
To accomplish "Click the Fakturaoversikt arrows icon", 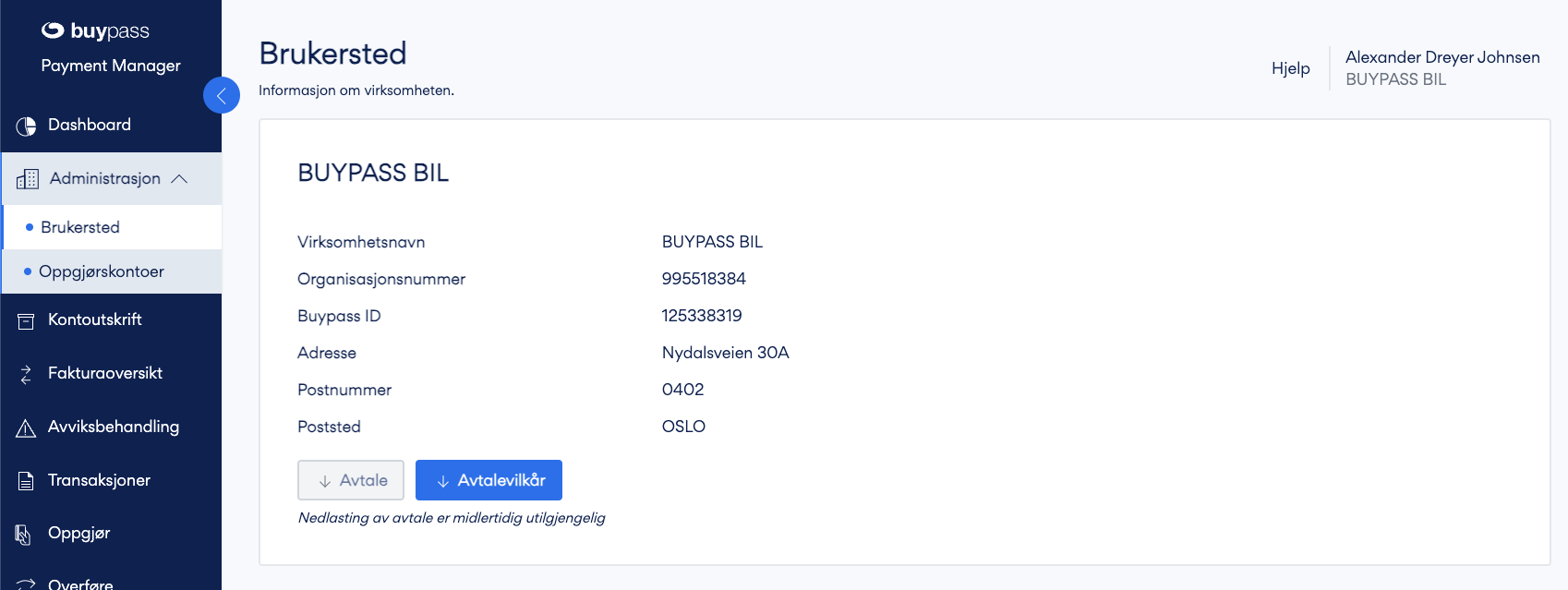I will (x=26, y=374).
